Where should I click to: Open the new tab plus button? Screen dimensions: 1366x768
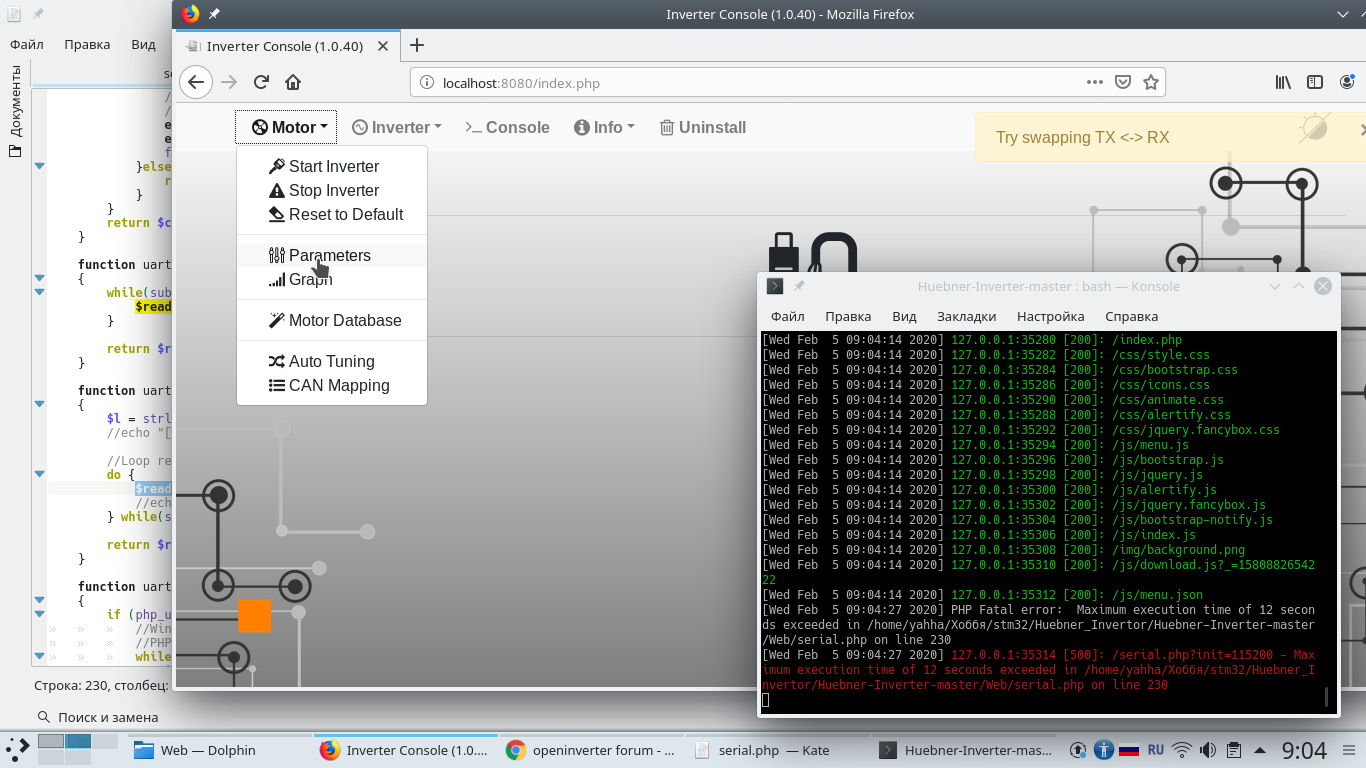coord(417,45)
